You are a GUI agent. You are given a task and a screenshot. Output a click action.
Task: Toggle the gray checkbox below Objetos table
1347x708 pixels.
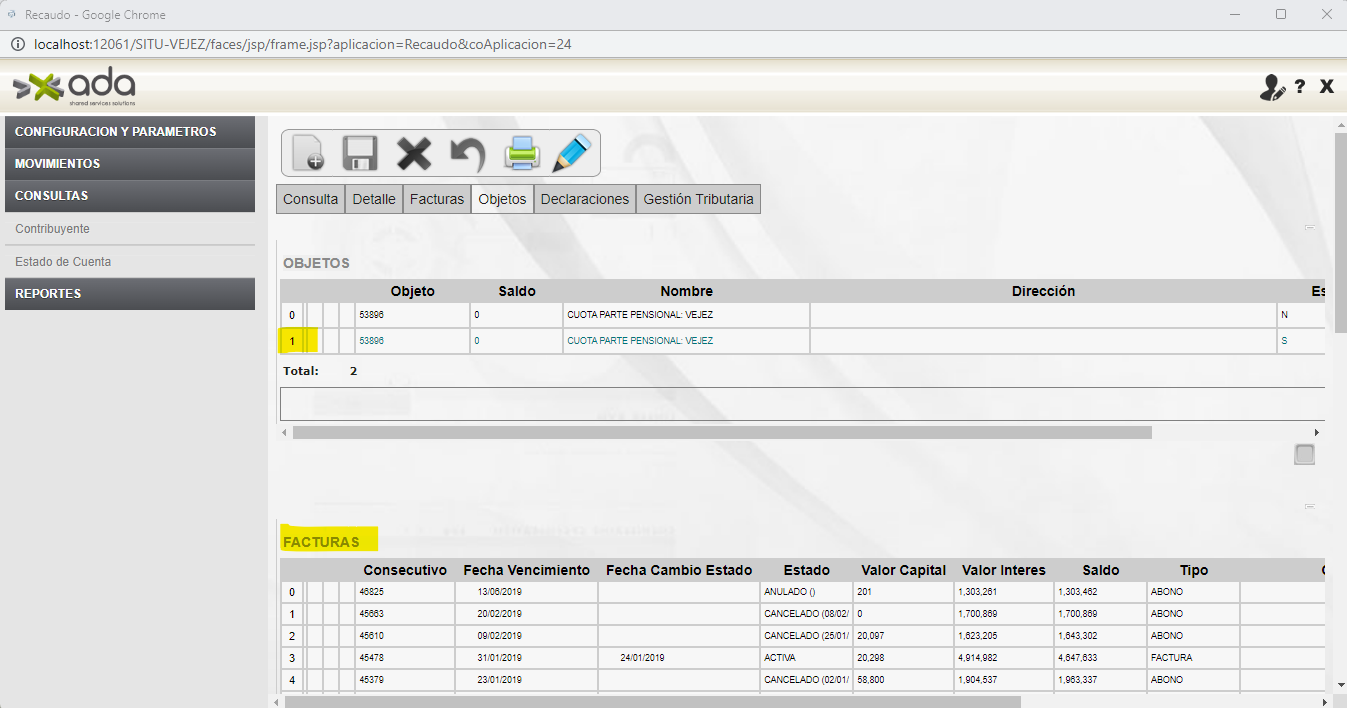click(x=1304, y=455)
